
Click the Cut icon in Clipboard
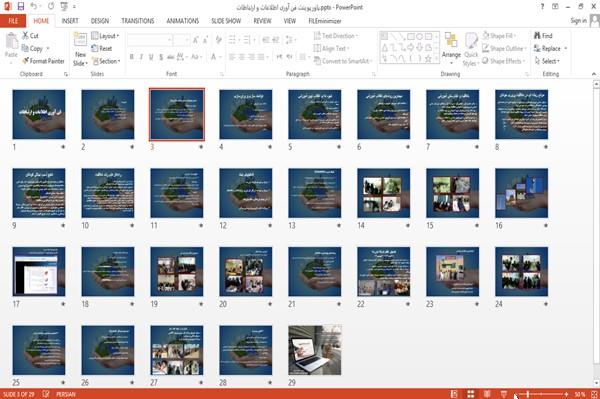[x=30, y=36]
